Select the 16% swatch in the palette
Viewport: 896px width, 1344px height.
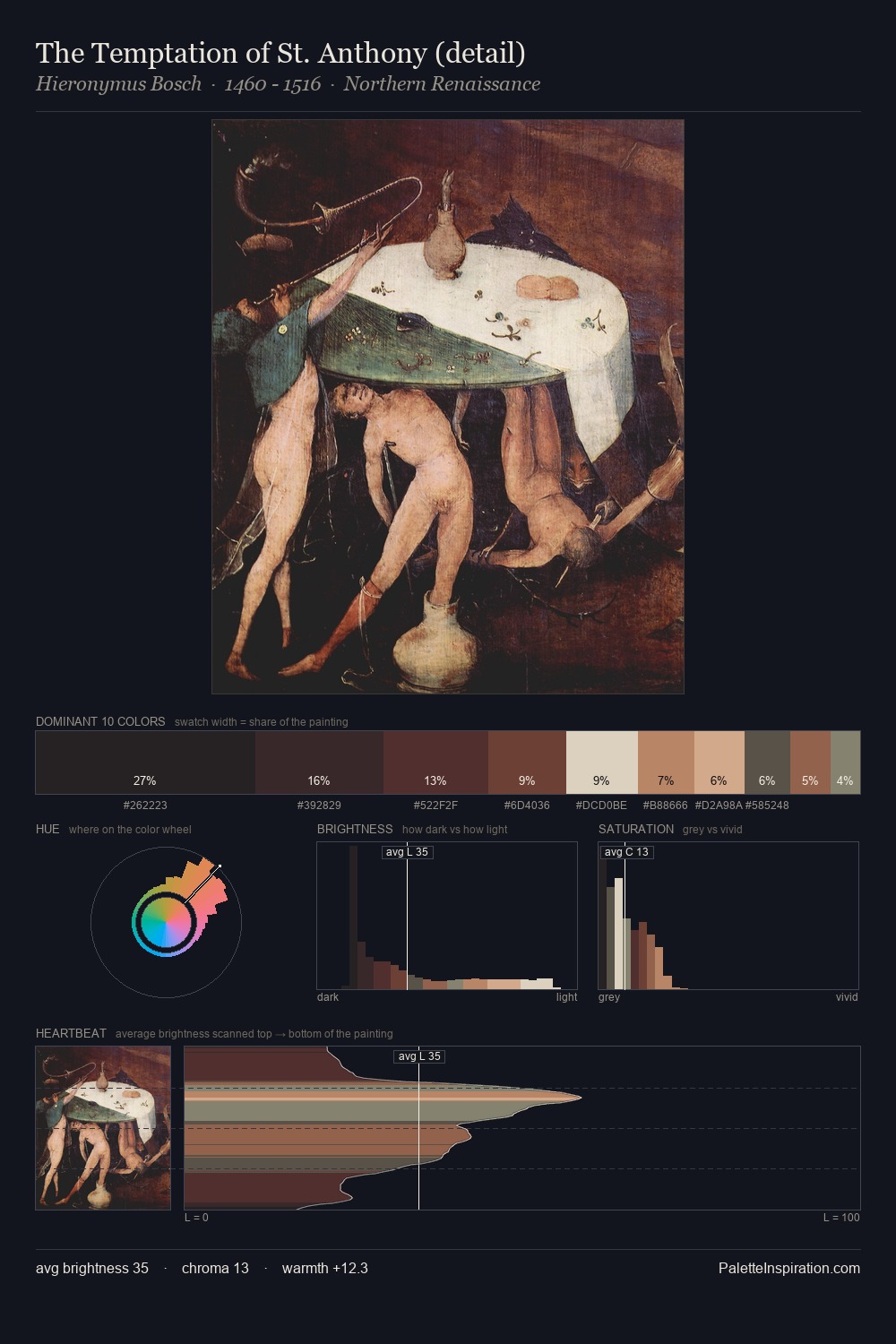point(319,762)
